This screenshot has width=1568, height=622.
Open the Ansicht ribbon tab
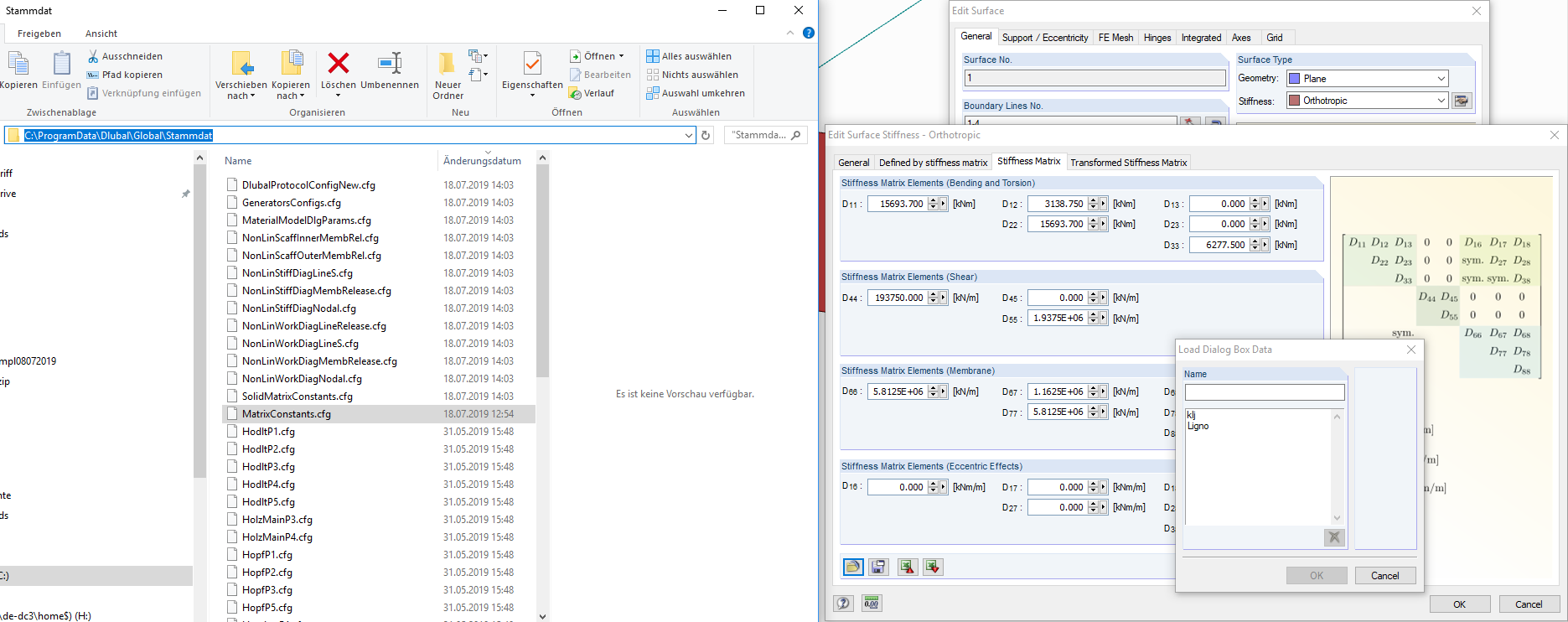[101, 34]
